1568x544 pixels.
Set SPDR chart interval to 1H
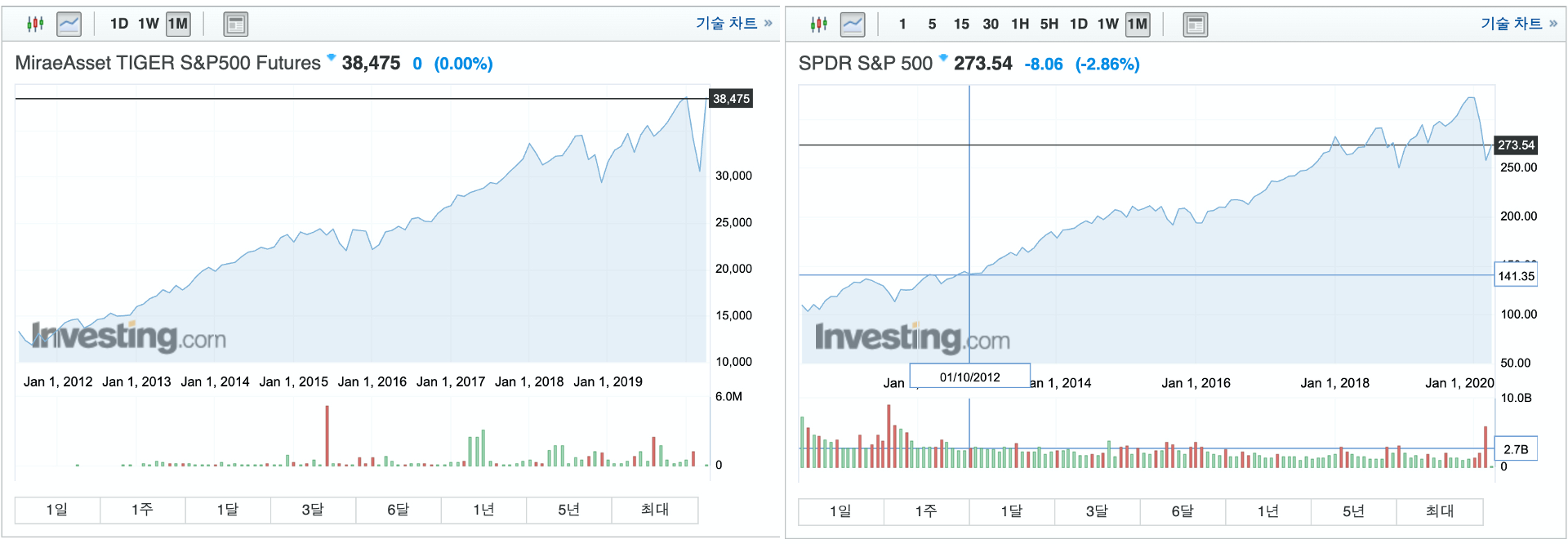(x=1020, y=25)
